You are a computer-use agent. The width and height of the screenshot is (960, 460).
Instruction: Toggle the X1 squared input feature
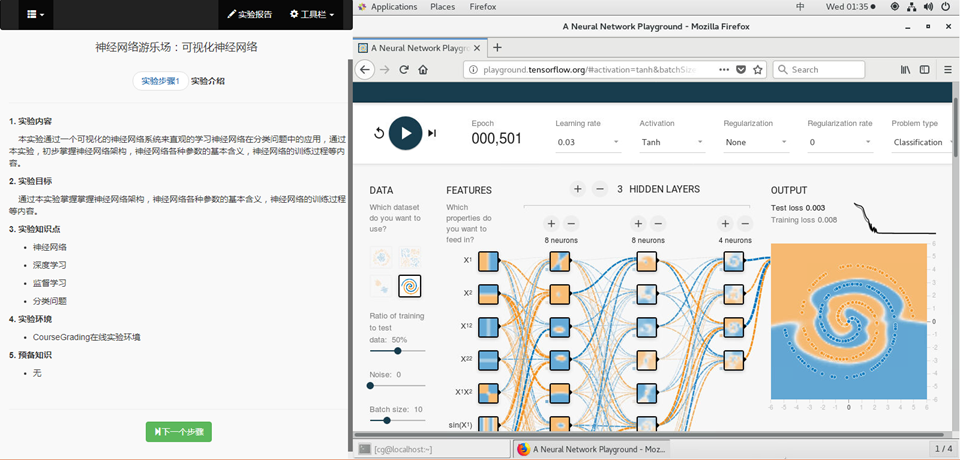[488, 327]
